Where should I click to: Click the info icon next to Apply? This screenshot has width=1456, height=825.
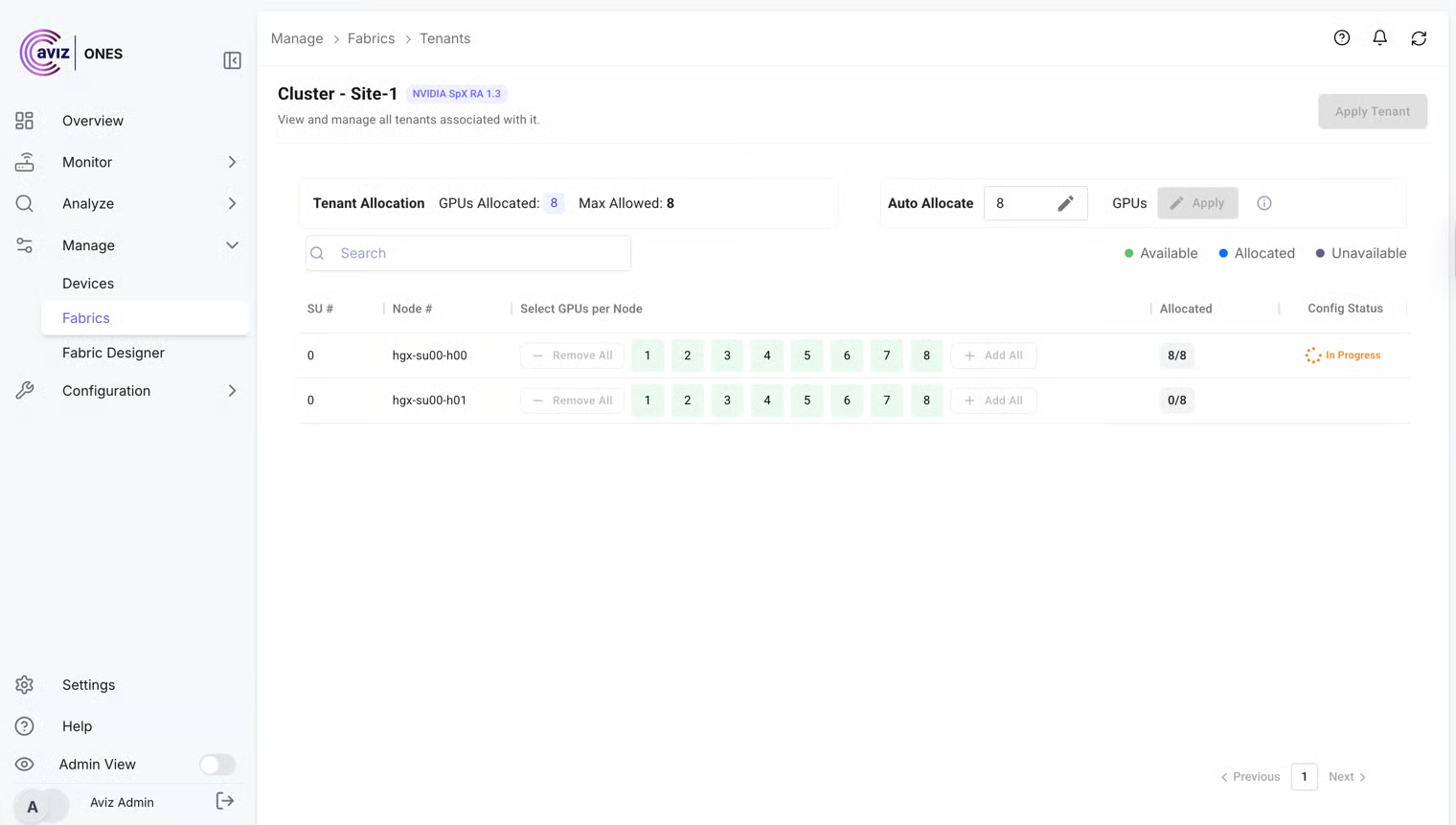click(x=1264, y=203)
